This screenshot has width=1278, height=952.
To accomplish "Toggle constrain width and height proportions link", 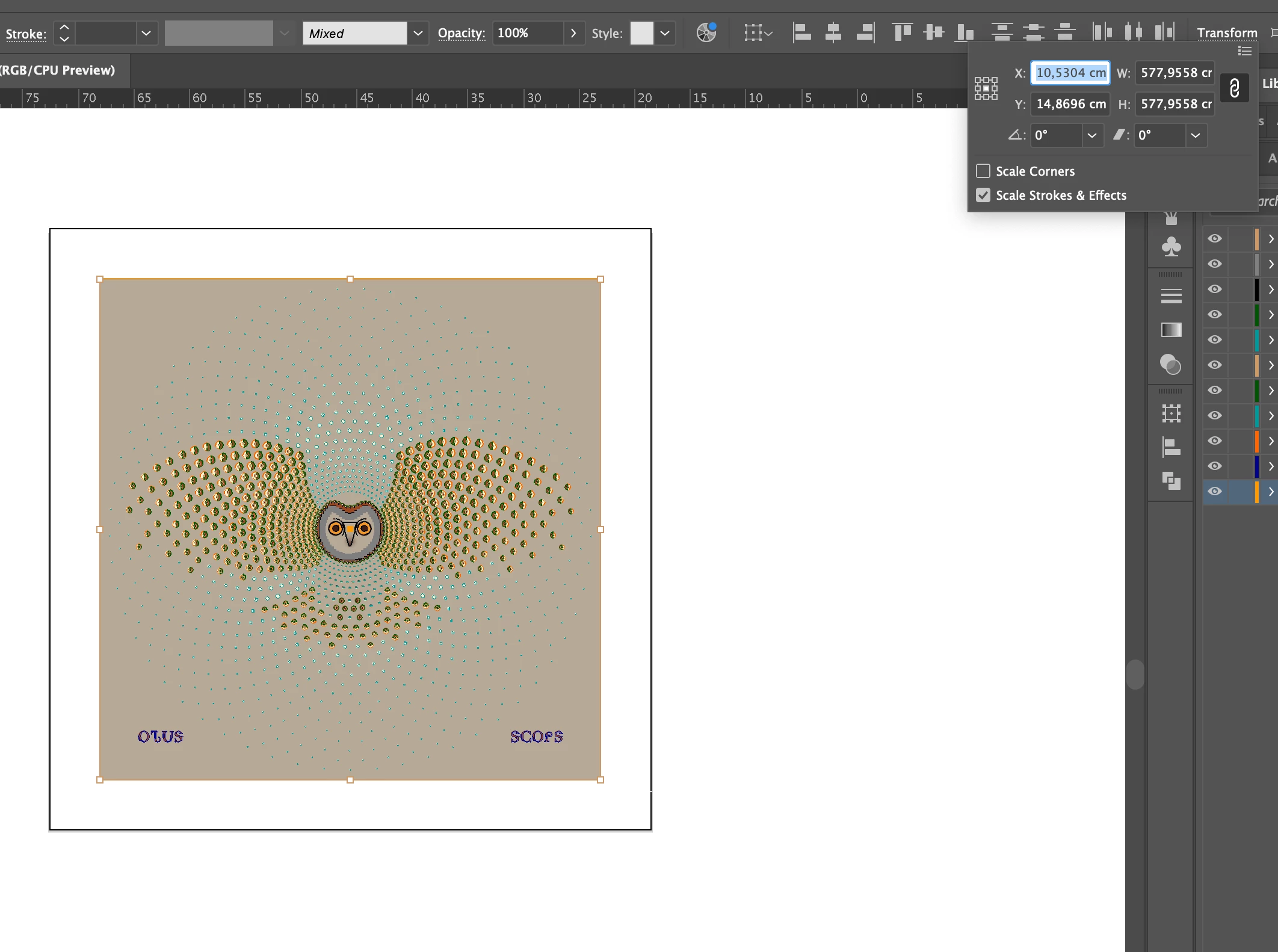I will [1234, 88].
